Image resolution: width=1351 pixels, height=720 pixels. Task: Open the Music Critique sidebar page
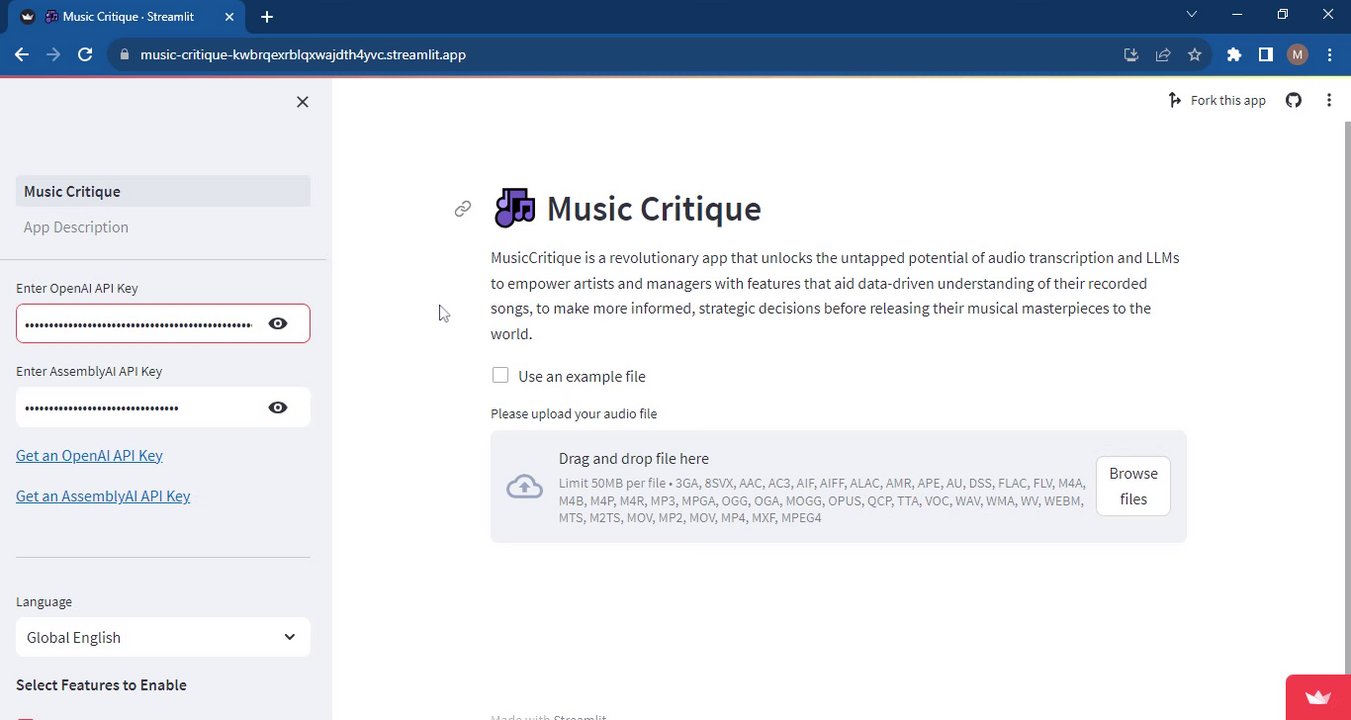click(163, 191)
